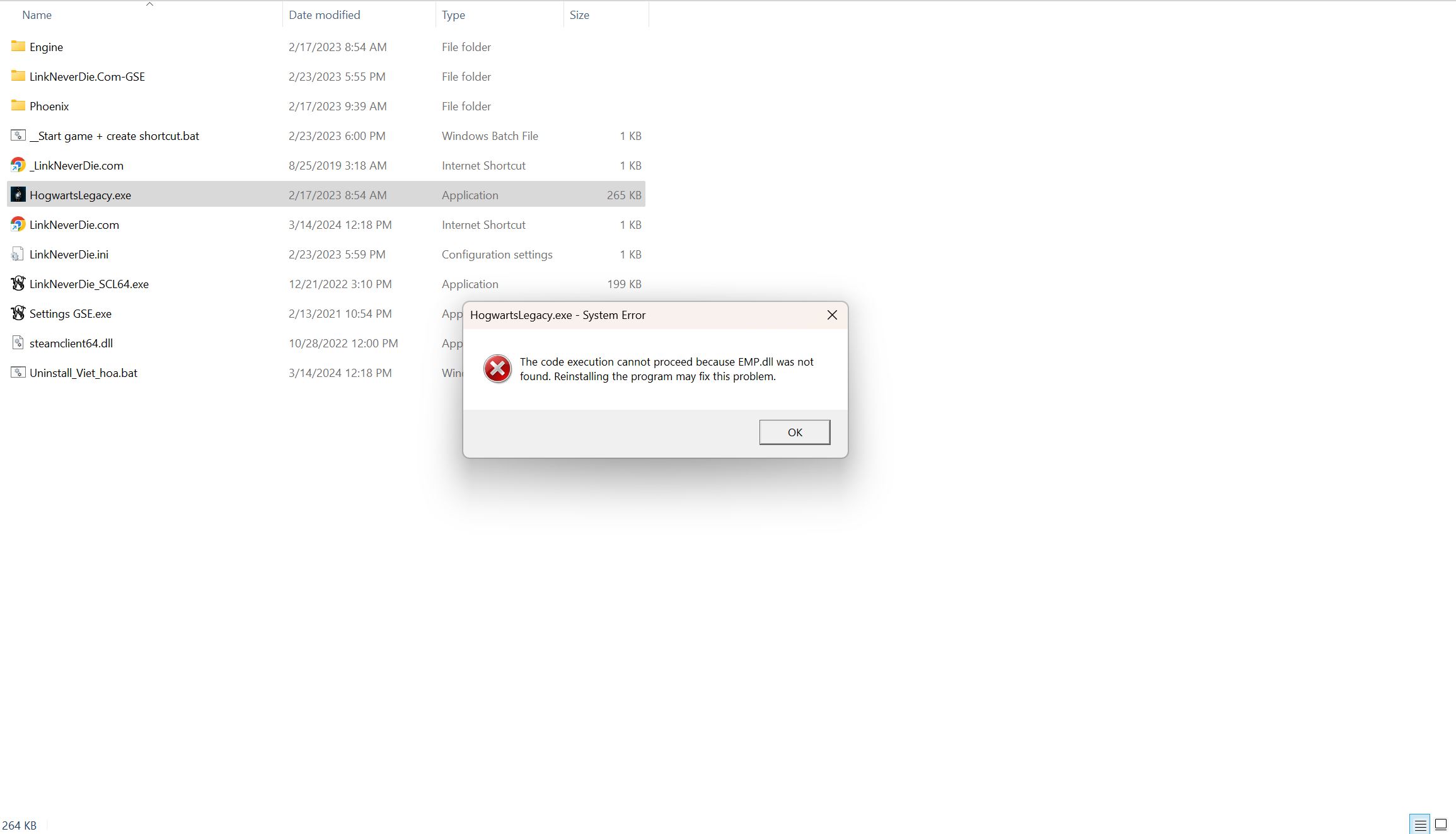Select the LinkNeverDie.ini configuration file
Screen dimensions: 1456x834
pyautogui.click(x=68, y=254)
